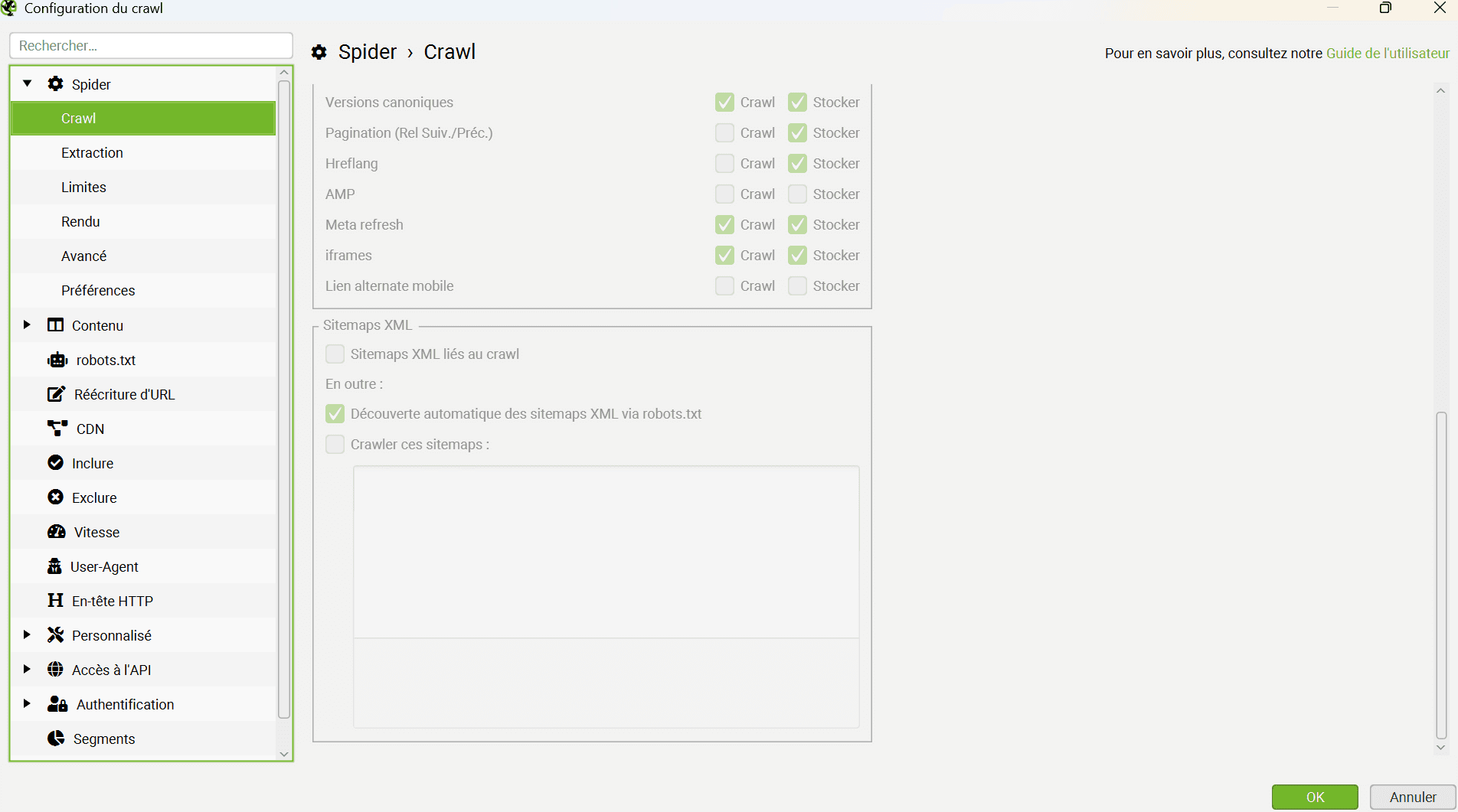1458x812 pixels.
Task: Click the User-Agent spy icon
Action: (54, 566)
